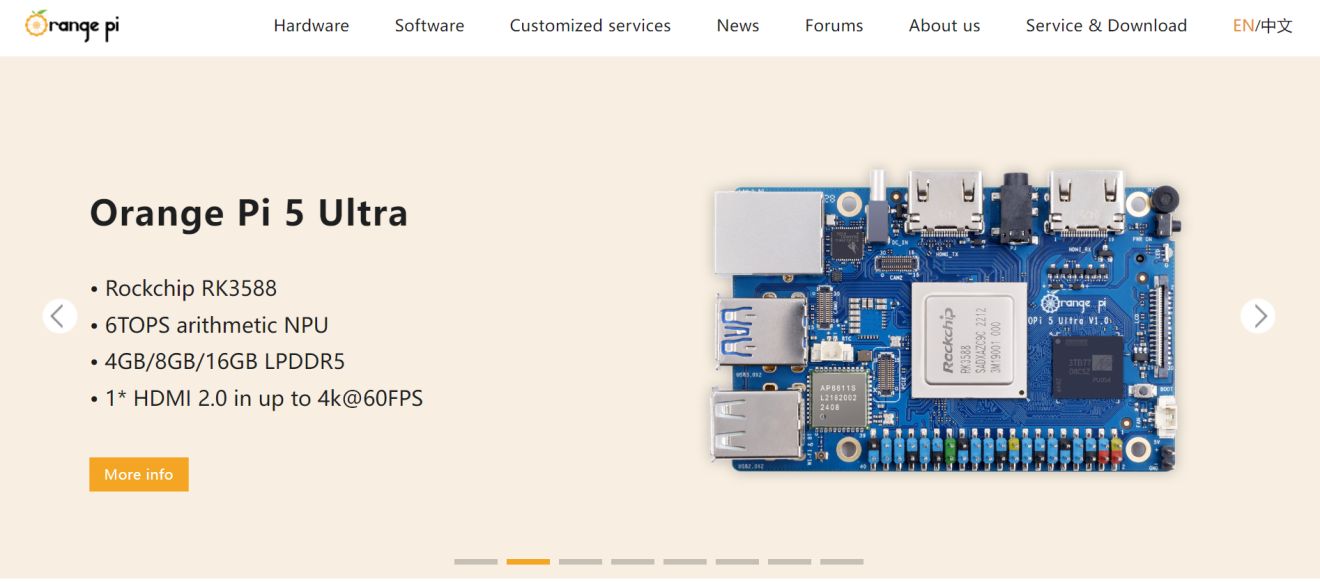Select the sixth carousel slide indicator
Viewport: 1320px width, 582px height.
[737, 562]
